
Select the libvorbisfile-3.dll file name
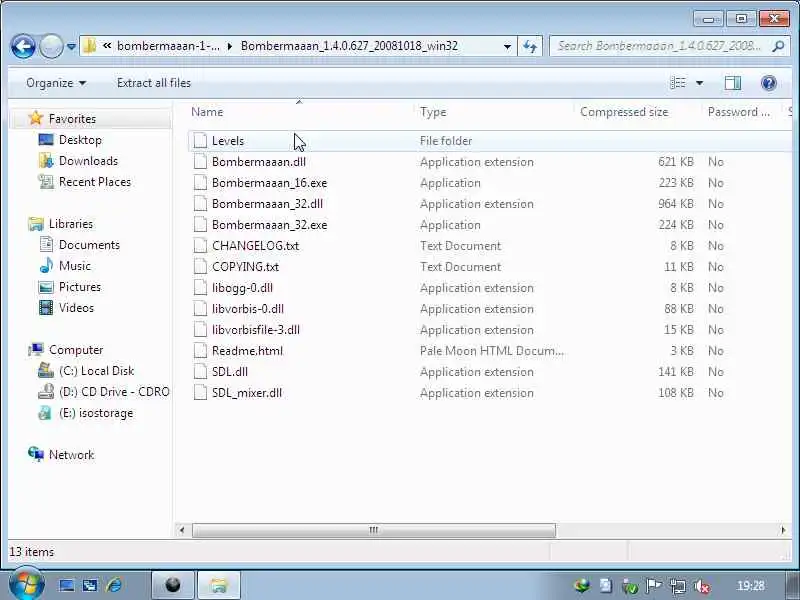pyautogui.click(x=256, y=330)
